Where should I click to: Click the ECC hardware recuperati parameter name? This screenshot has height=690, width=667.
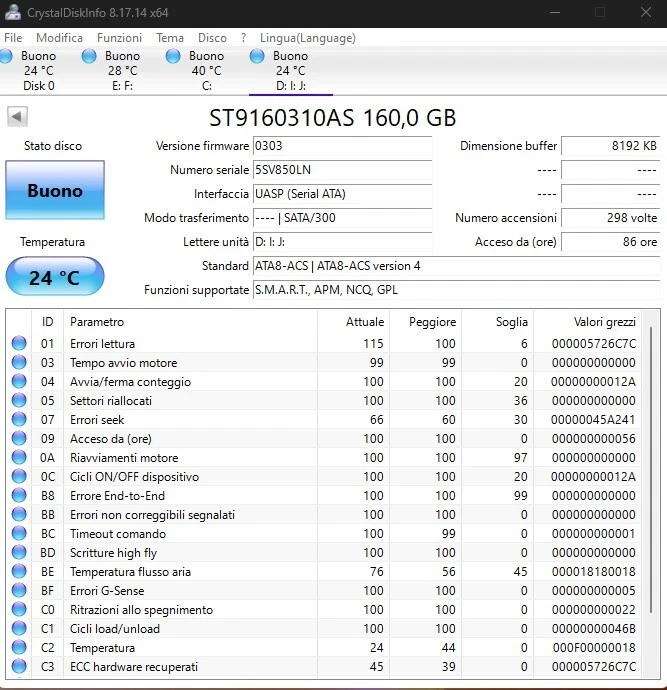(x=134, y=666)
